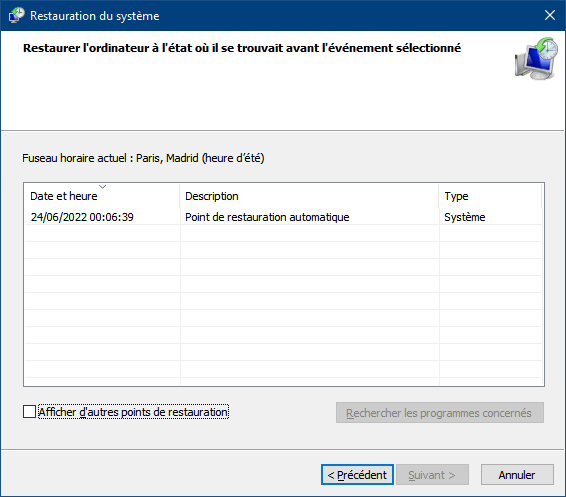The width and height of the screenshot is (566, 497).
Task: Go back with the Précédent button
Action: pos(357,475)
